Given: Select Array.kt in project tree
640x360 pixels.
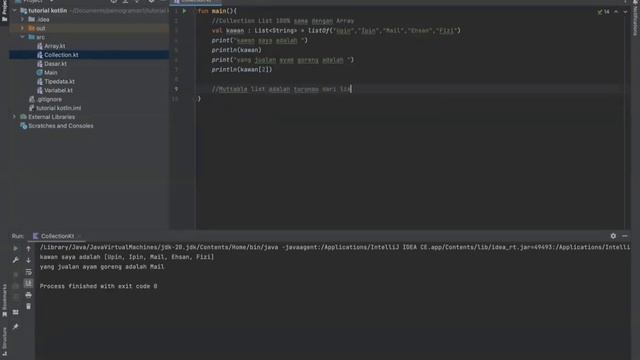Looking at the screenshot, I should (55, 46).
